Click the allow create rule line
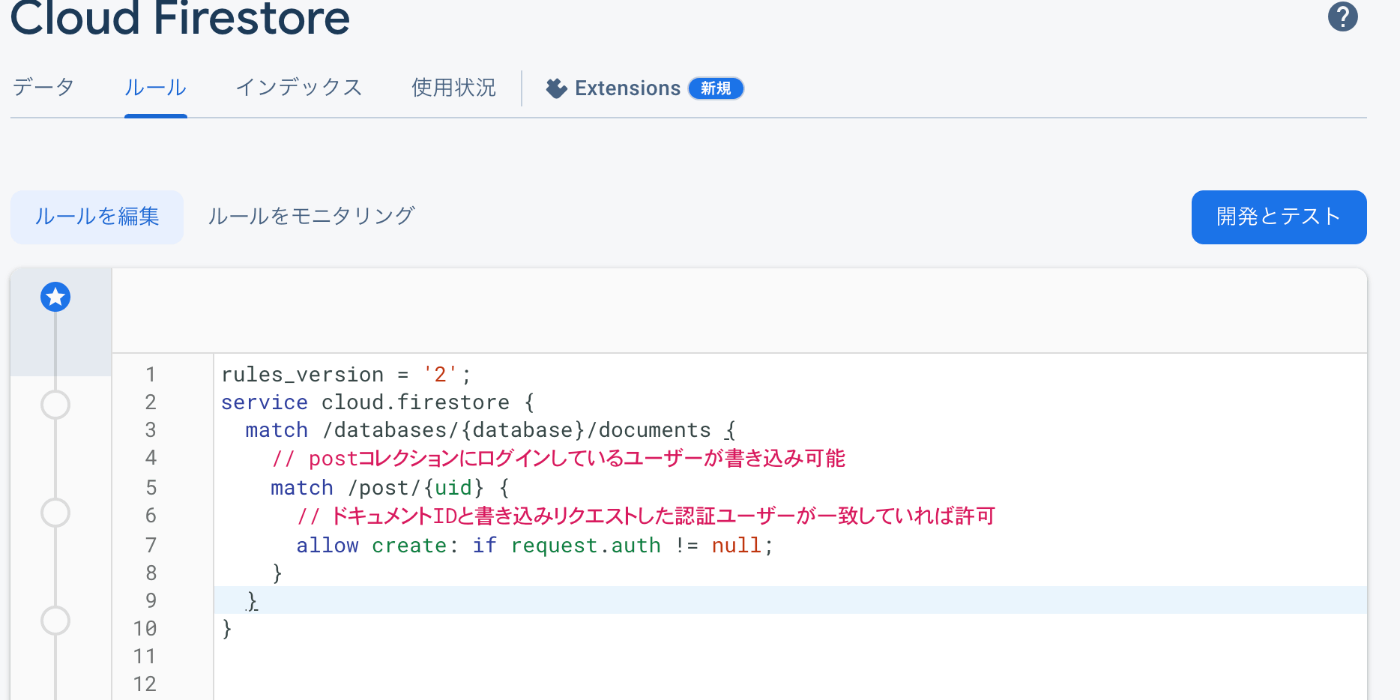This screenshot has width=1400, height=700. coord(535,545)
